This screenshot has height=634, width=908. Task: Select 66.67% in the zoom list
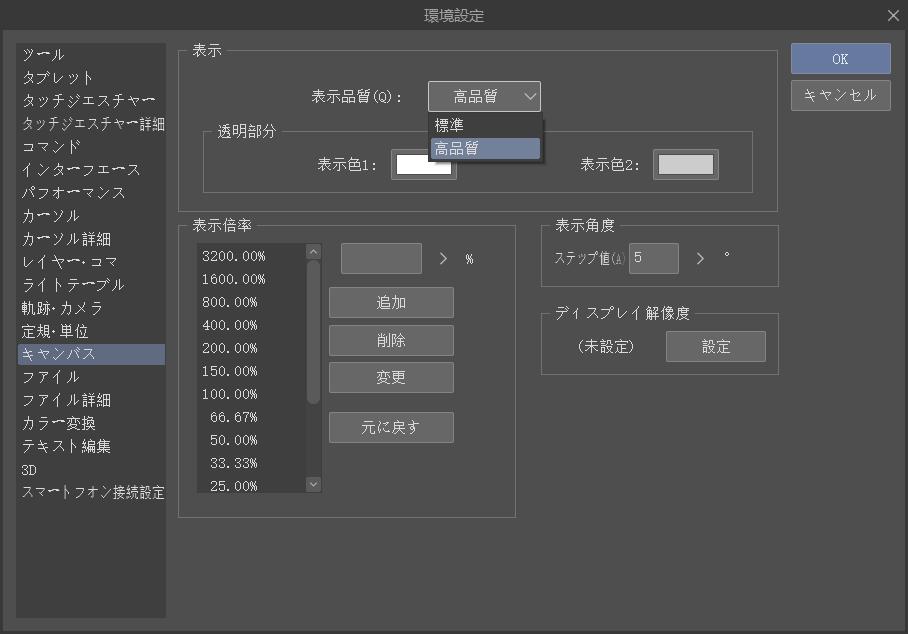(x=251, y=417)
